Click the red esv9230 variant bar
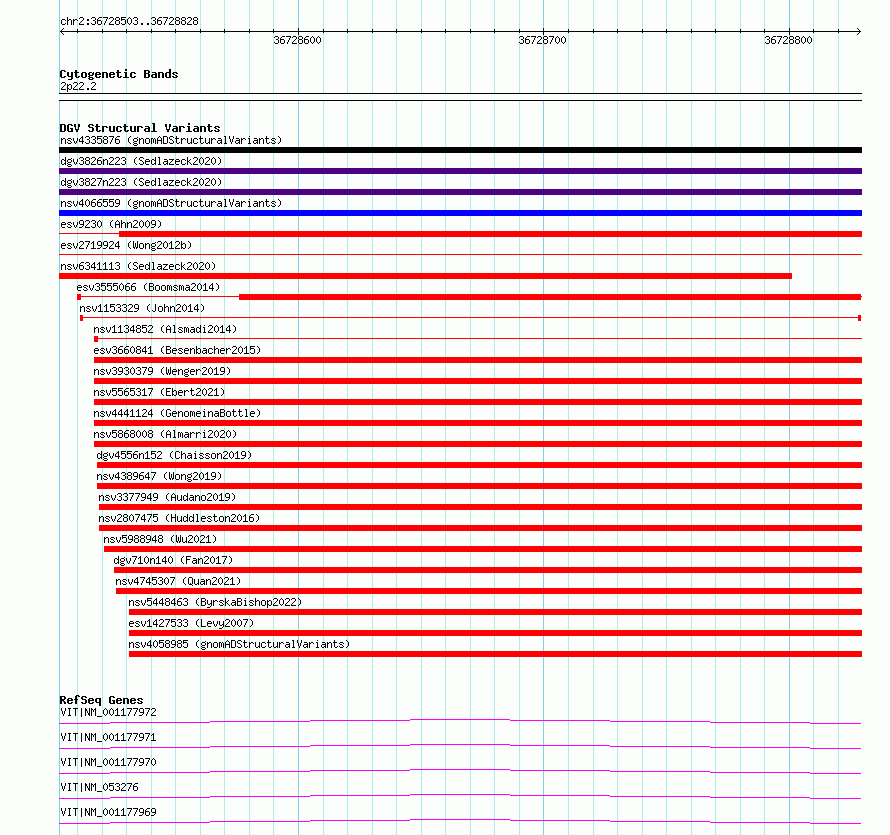Screen dimensions: 890x835 click(490, 234)
